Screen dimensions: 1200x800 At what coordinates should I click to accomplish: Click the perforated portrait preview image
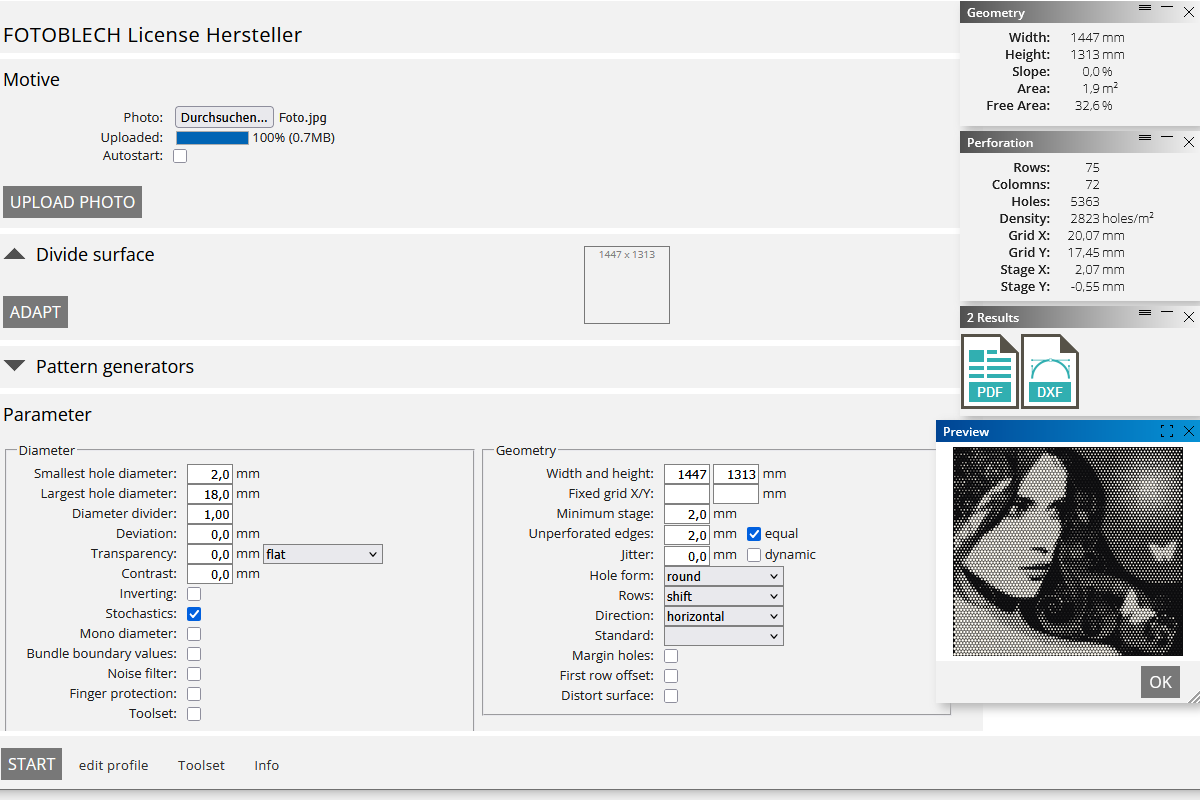tap(1067, 551)
